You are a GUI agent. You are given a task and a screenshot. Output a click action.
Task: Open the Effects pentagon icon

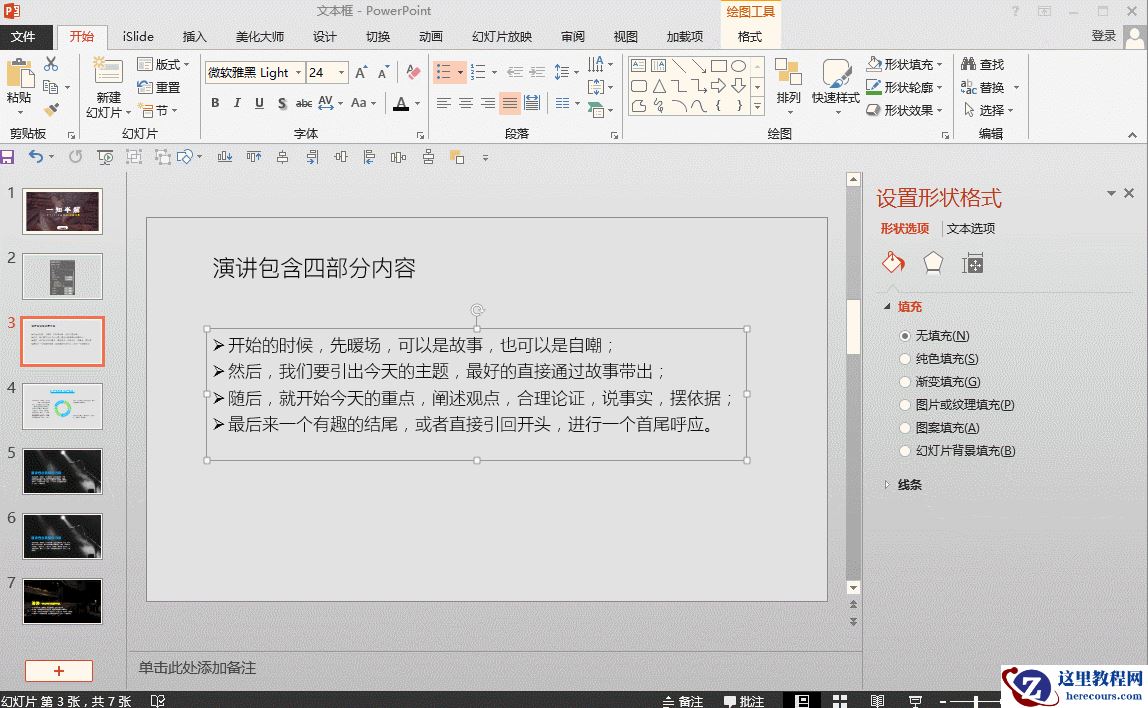pos(932,262)
